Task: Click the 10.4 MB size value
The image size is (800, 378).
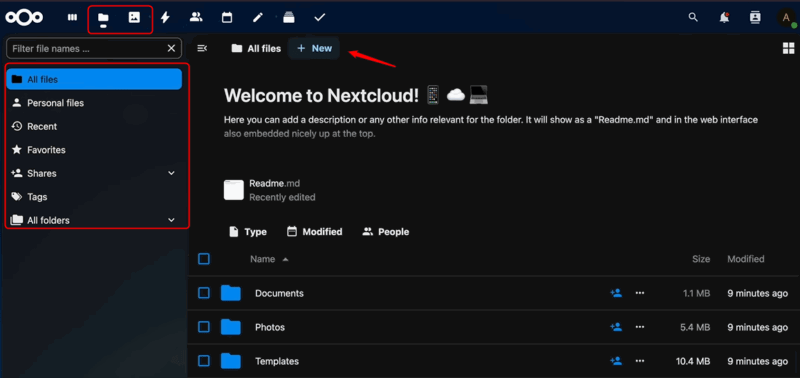Action: tap(693, 361)
